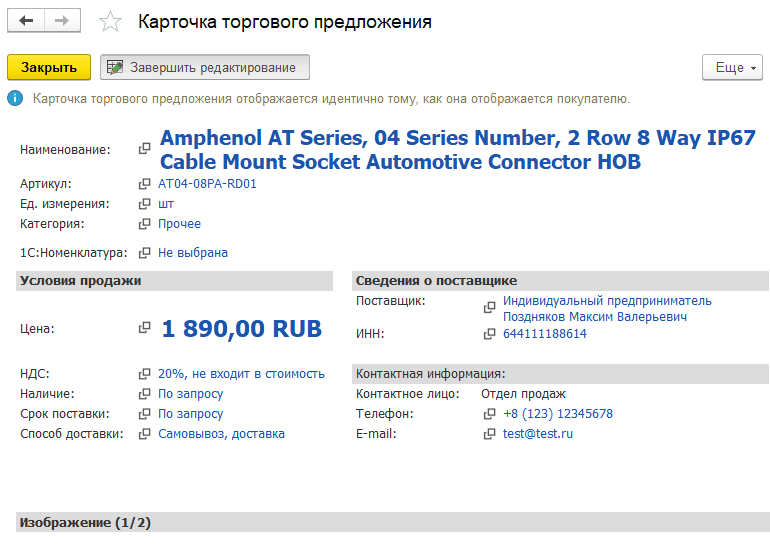
Task: Click the open icon next to НДС
Action: 145,374
